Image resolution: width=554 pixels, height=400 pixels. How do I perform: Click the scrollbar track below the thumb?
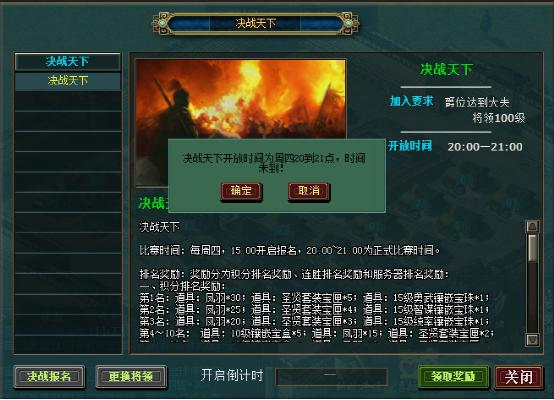click(x=532, y=298)
